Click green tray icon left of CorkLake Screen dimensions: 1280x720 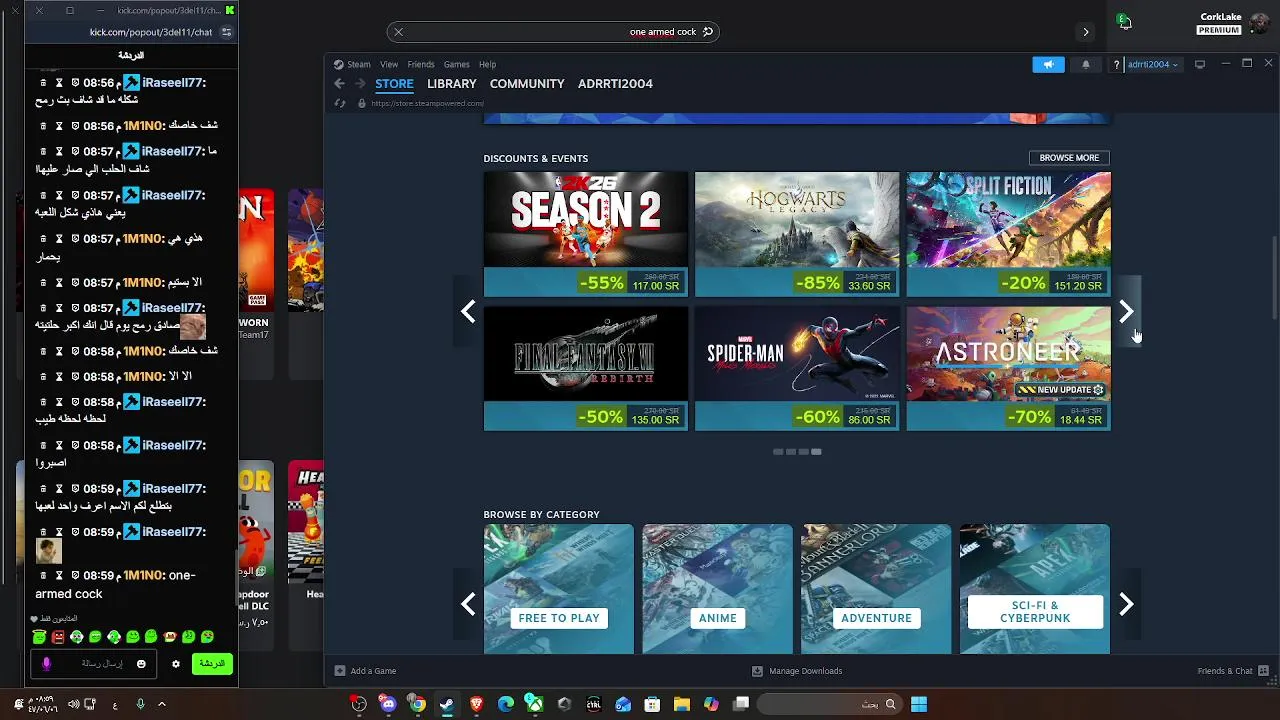pyautogui.click(x=1124, y=21)
